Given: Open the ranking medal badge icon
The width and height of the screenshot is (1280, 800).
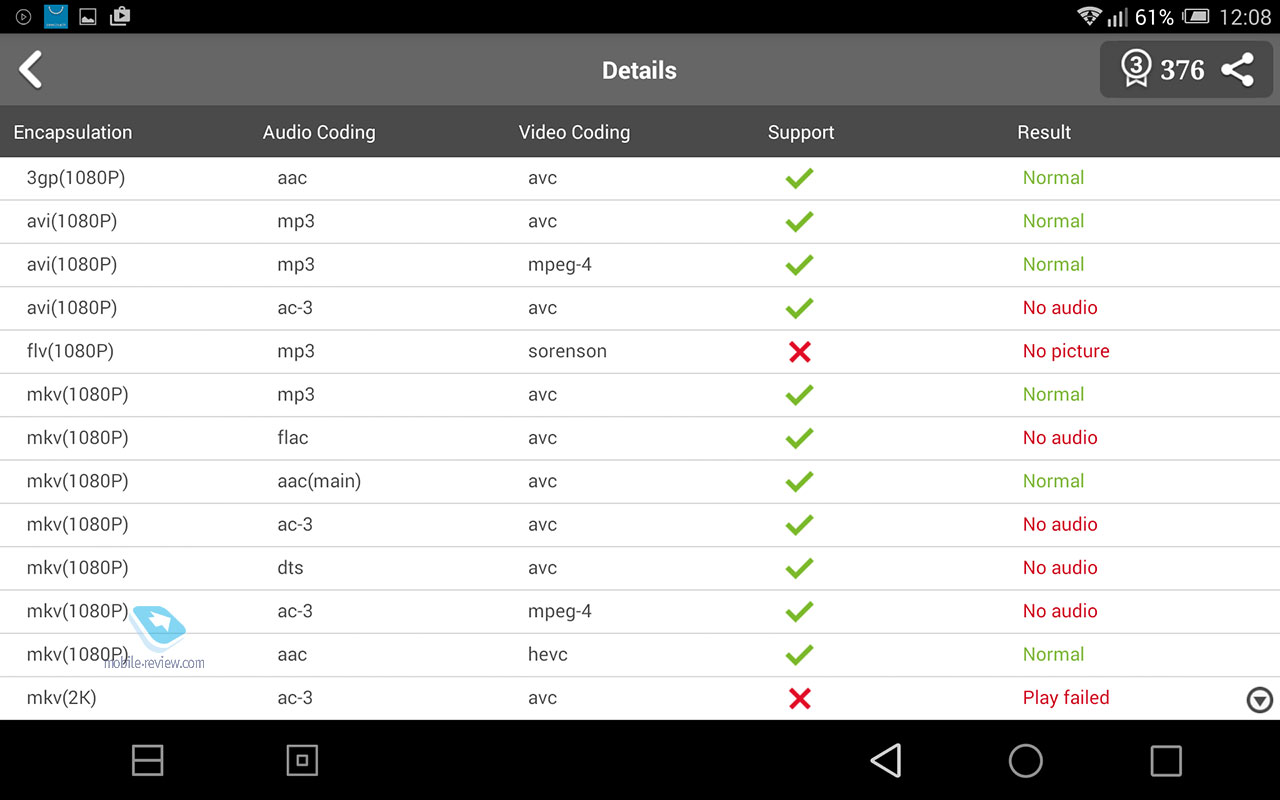Looking at the screenshot, I should [1135, 69].
